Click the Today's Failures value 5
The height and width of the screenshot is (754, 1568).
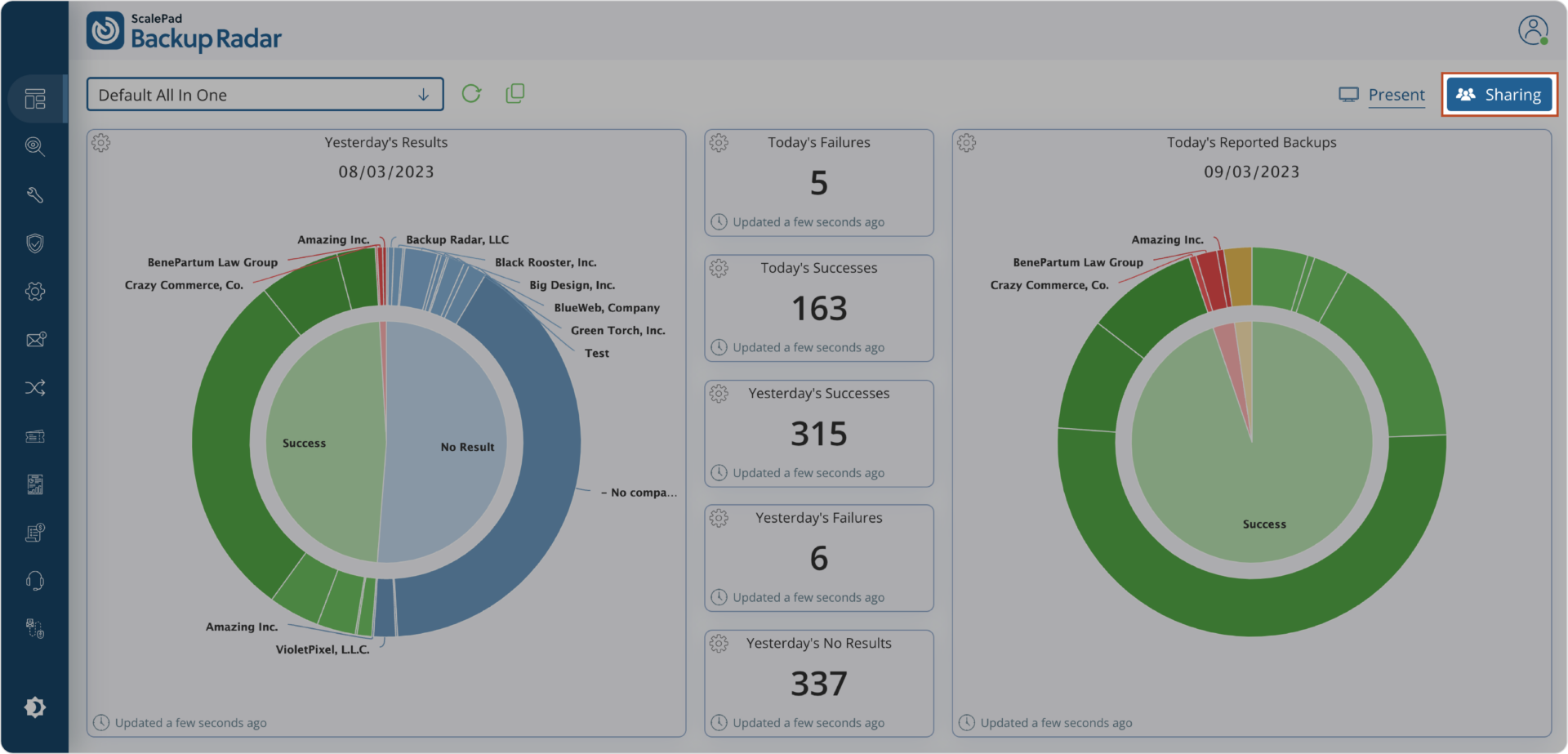819,183
